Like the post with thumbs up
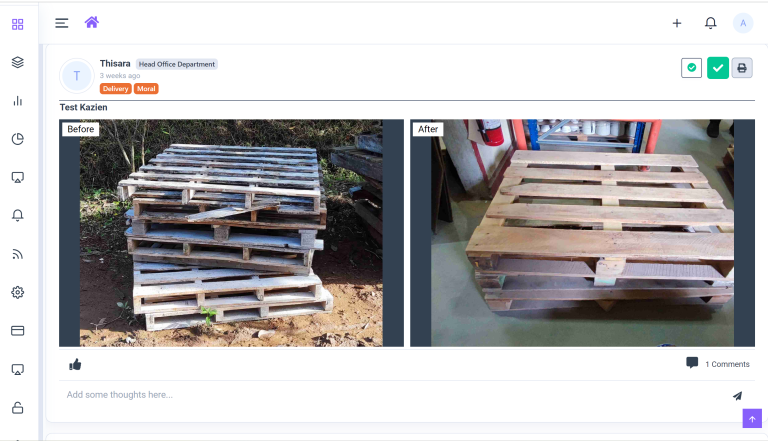The height and width of the screenshot is (441, 768). (x=75, y=365)
